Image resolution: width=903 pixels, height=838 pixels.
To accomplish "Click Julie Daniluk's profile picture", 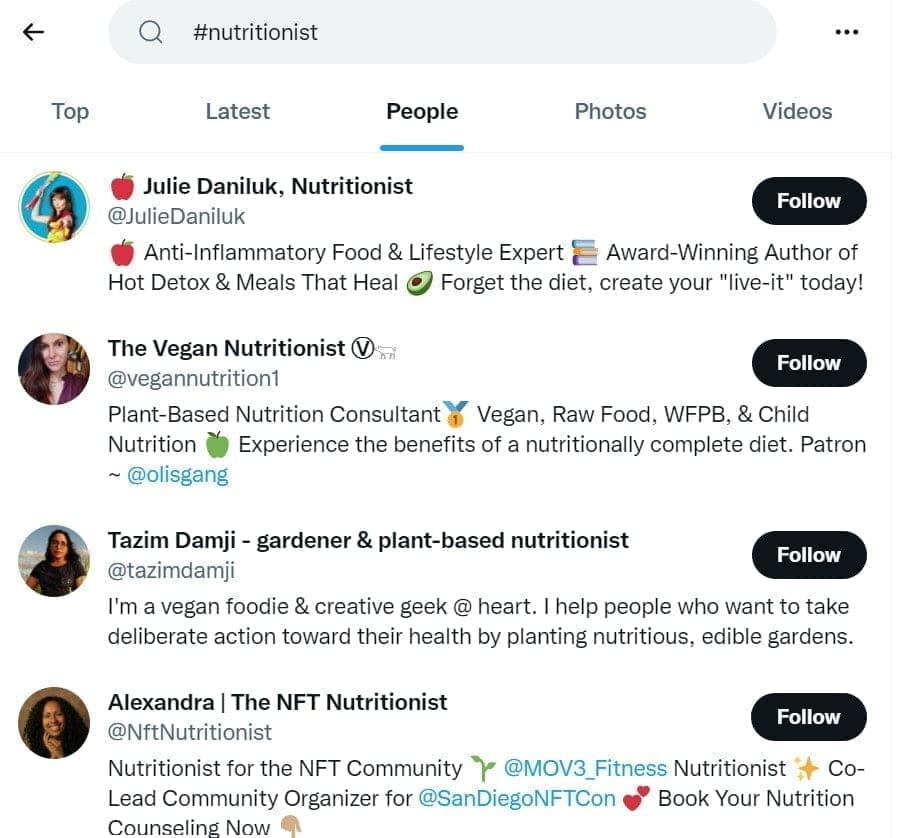I will pyautogui.click(x=53, y=206).
